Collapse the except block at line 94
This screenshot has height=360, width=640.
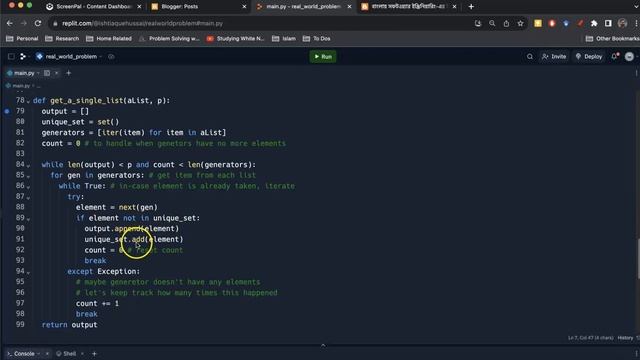pyautogui.click(x=28, y=272)
